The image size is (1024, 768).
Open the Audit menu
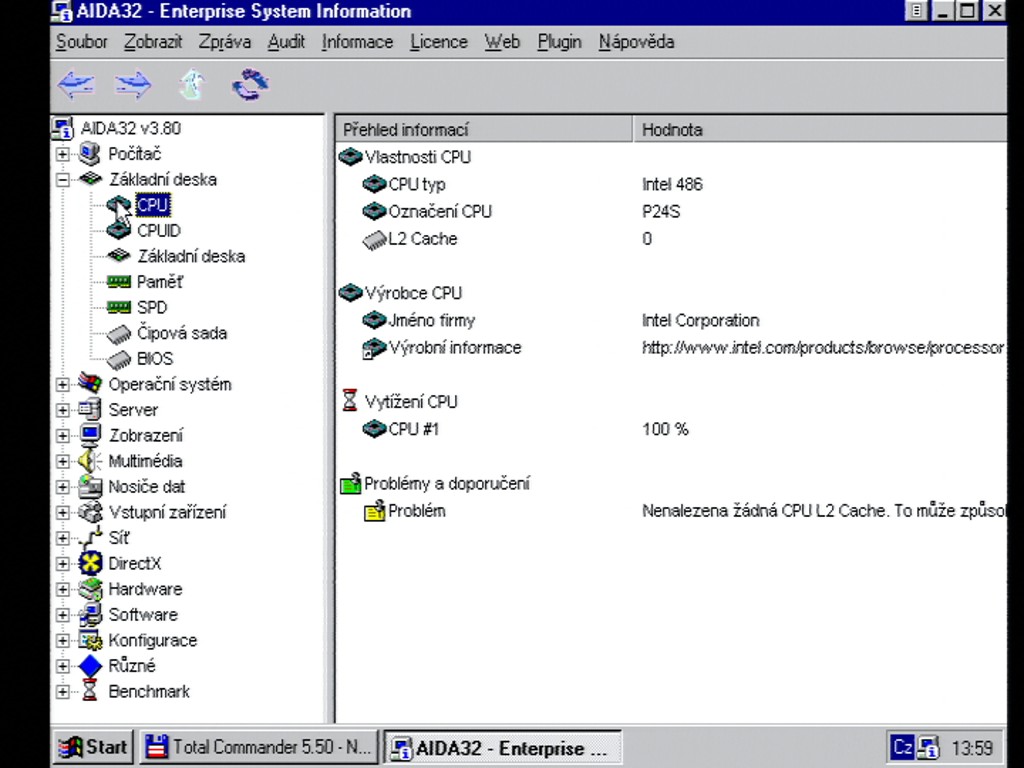point(286,42)
